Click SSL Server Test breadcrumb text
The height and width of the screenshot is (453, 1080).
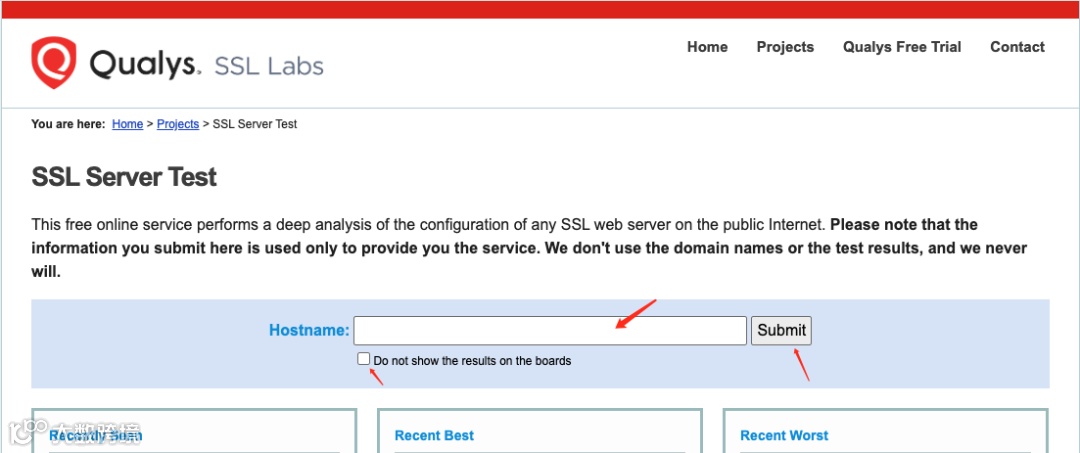[255, 124]
